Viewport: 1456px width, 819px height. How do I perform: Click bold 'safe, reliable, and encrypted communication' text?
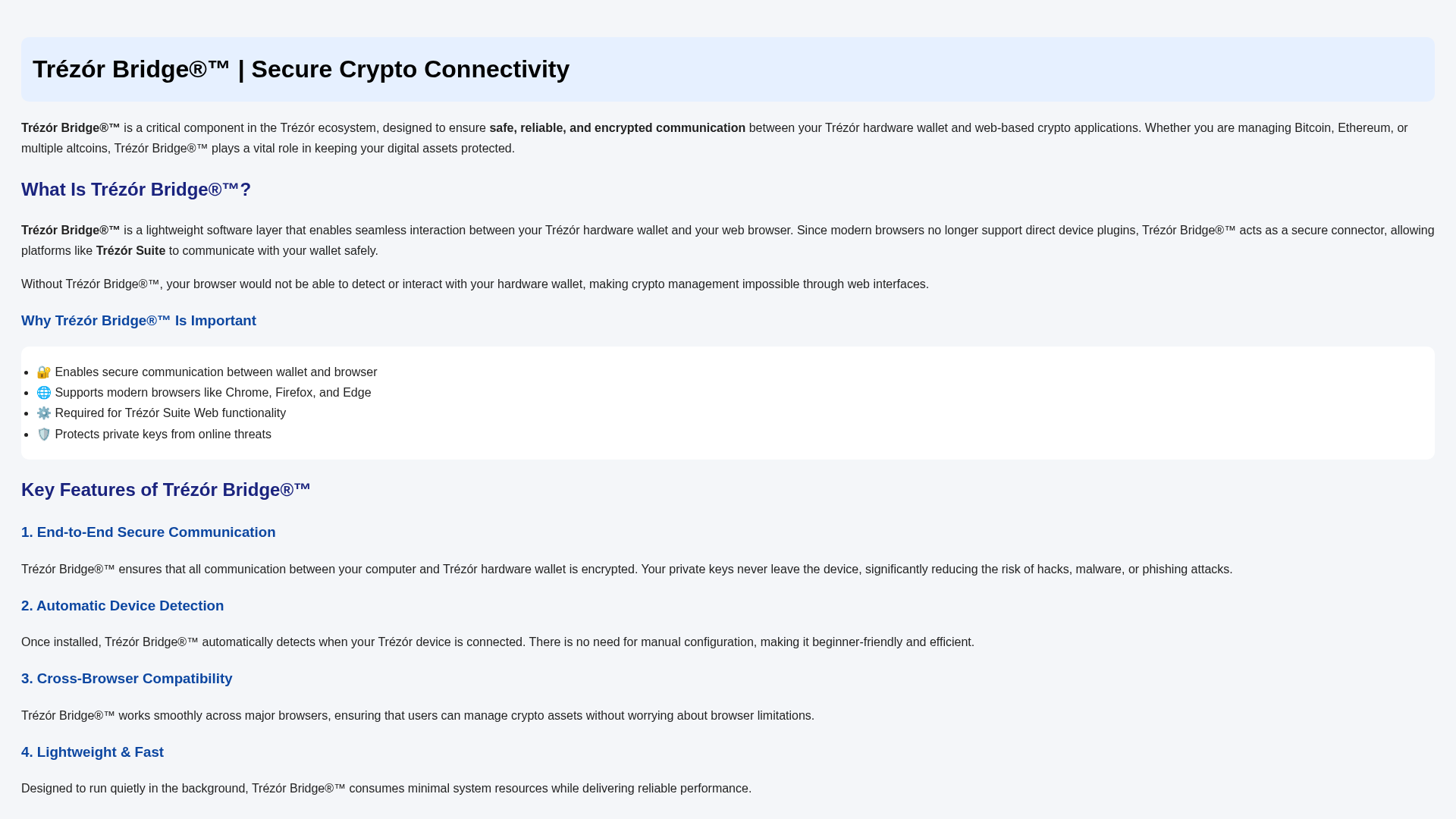(x=617, y=128)
